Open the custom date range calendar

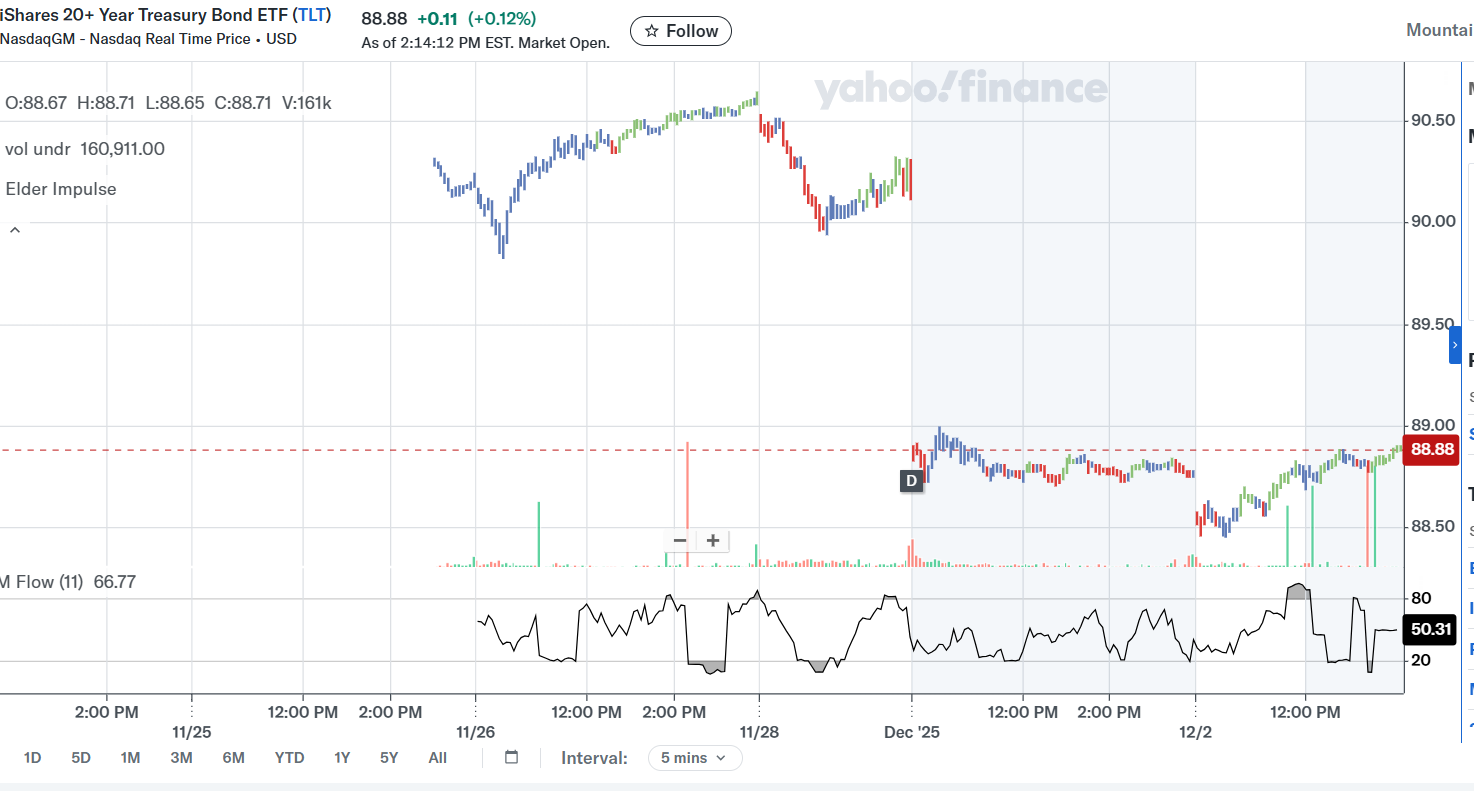pos(511,757)
